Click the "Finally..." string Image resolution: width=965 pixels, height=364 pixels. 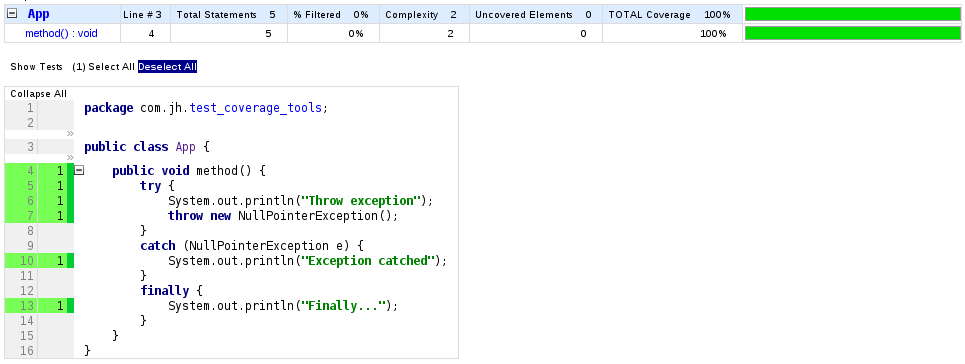coord(344,305)
